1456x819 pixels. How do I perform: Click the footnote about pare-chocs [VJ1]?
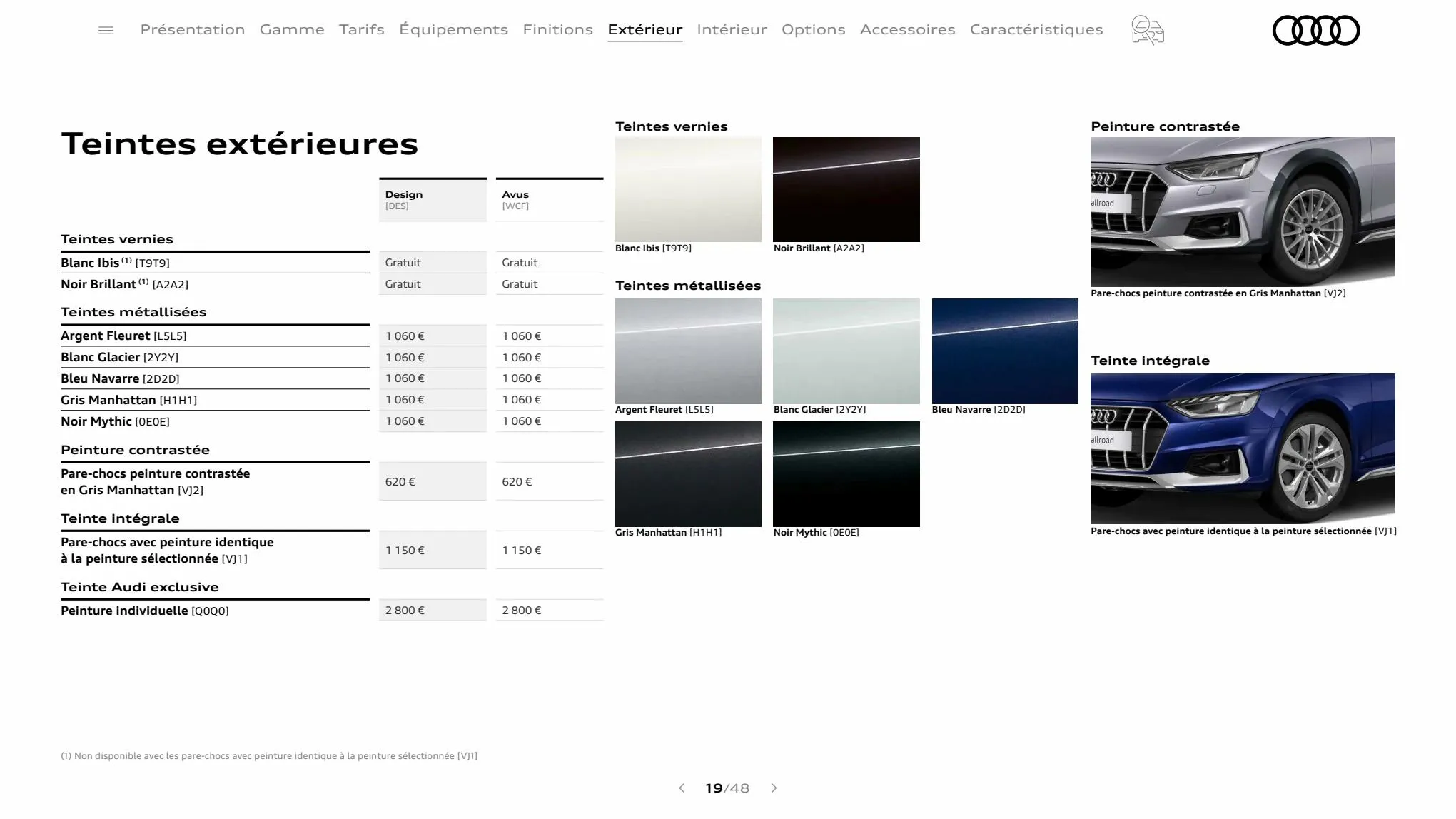coord(269,755)
